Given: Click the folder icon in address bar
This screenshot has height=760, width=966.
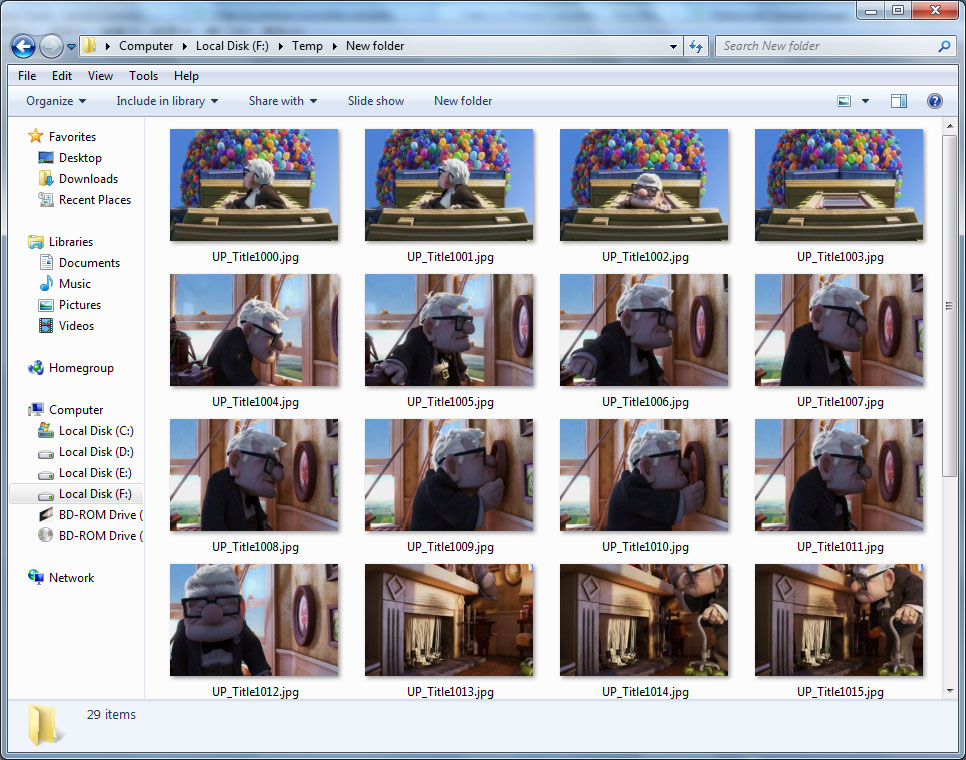Looking at the screenshot, I should (90, 46).
